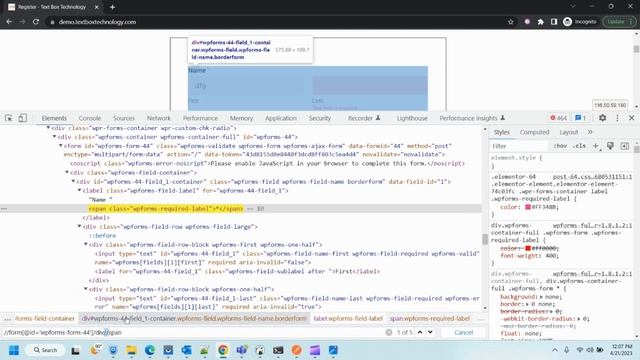Screen dimensions: 640x360
Task: Open the Lighthouse tab
Action: pyautogui.click(x=412, y=118)
